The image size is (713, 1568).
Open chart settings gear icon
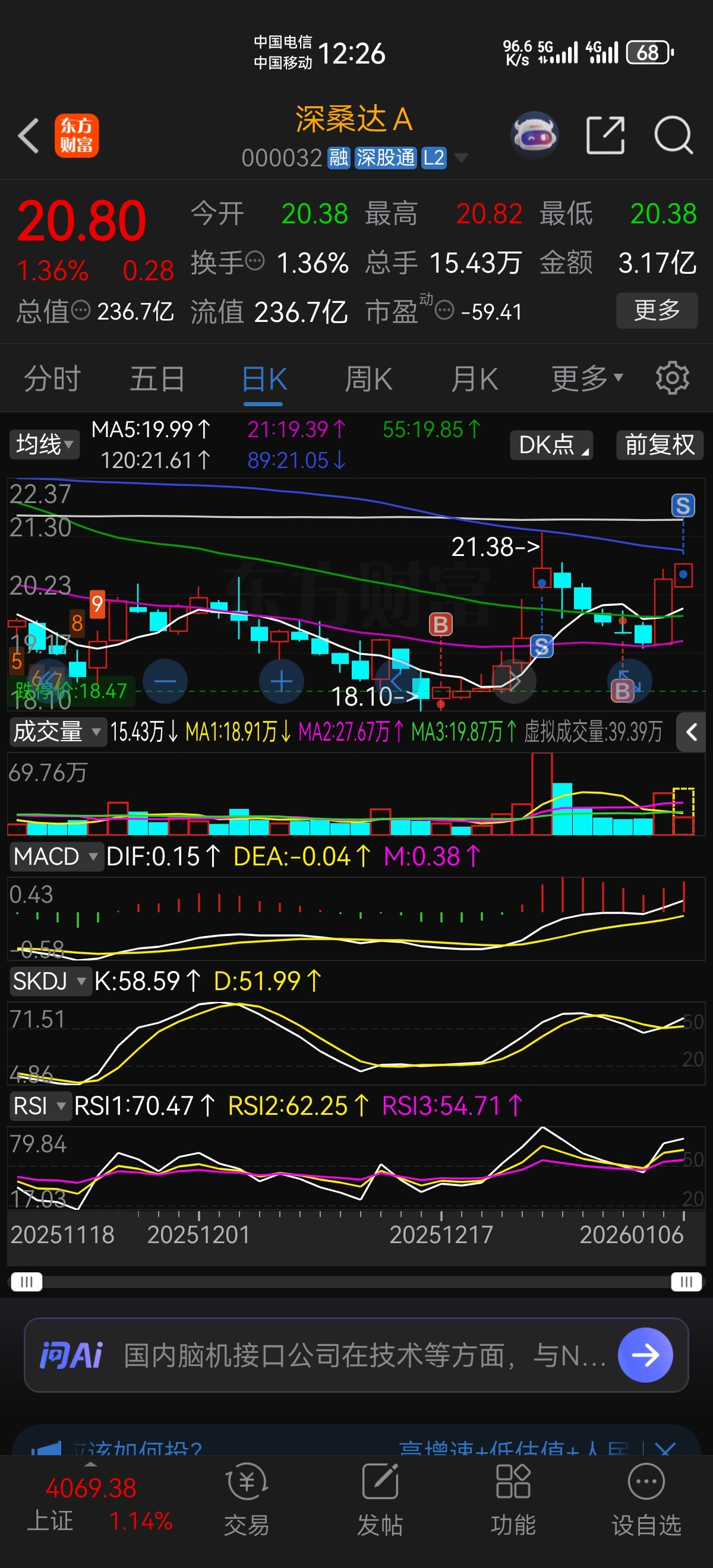click(x=672, y=378)
